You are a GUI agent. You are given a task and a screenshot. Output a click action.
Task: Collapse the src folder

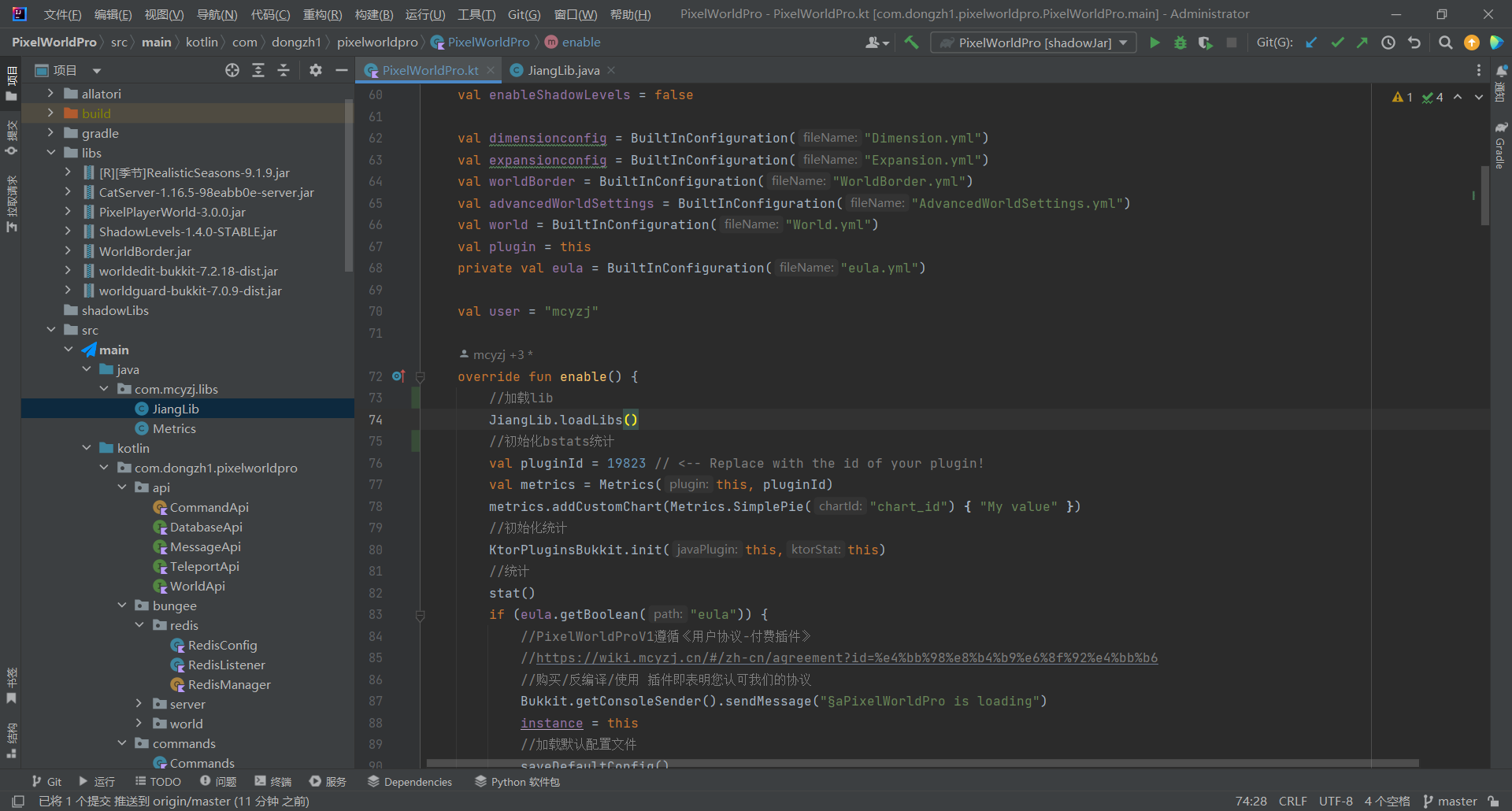tap(50, 329)
